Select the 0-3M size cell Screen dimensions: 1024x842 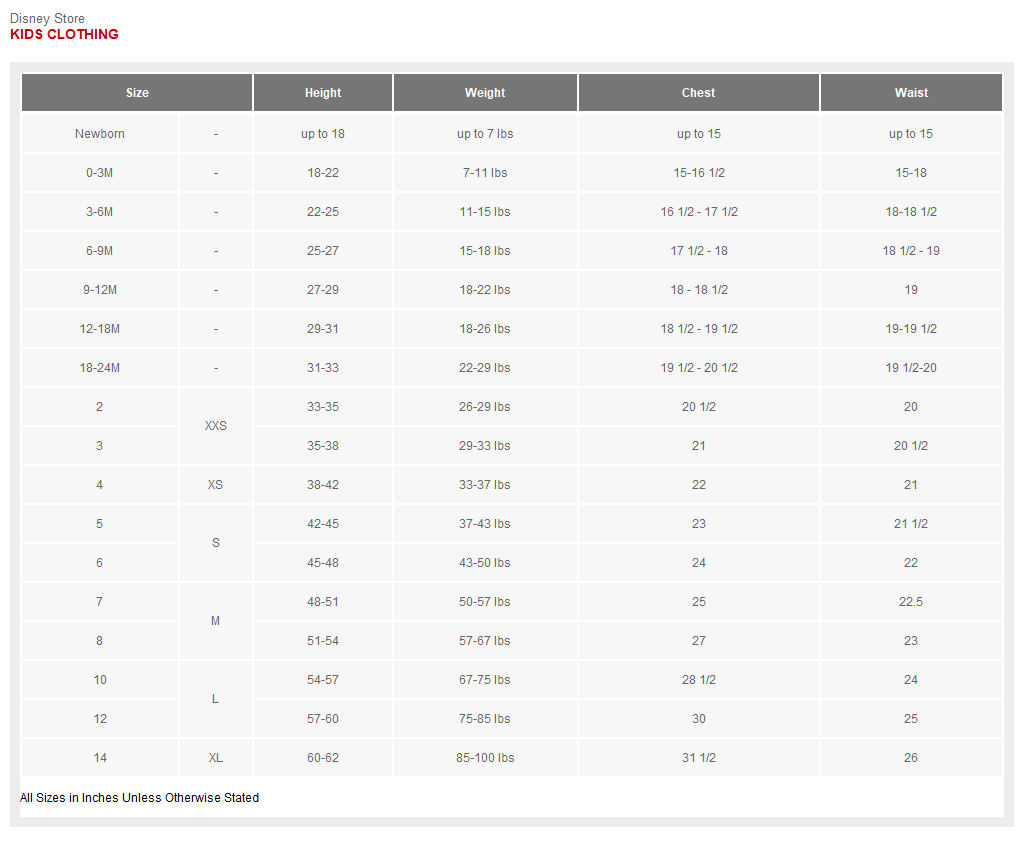tap(100, 173)
